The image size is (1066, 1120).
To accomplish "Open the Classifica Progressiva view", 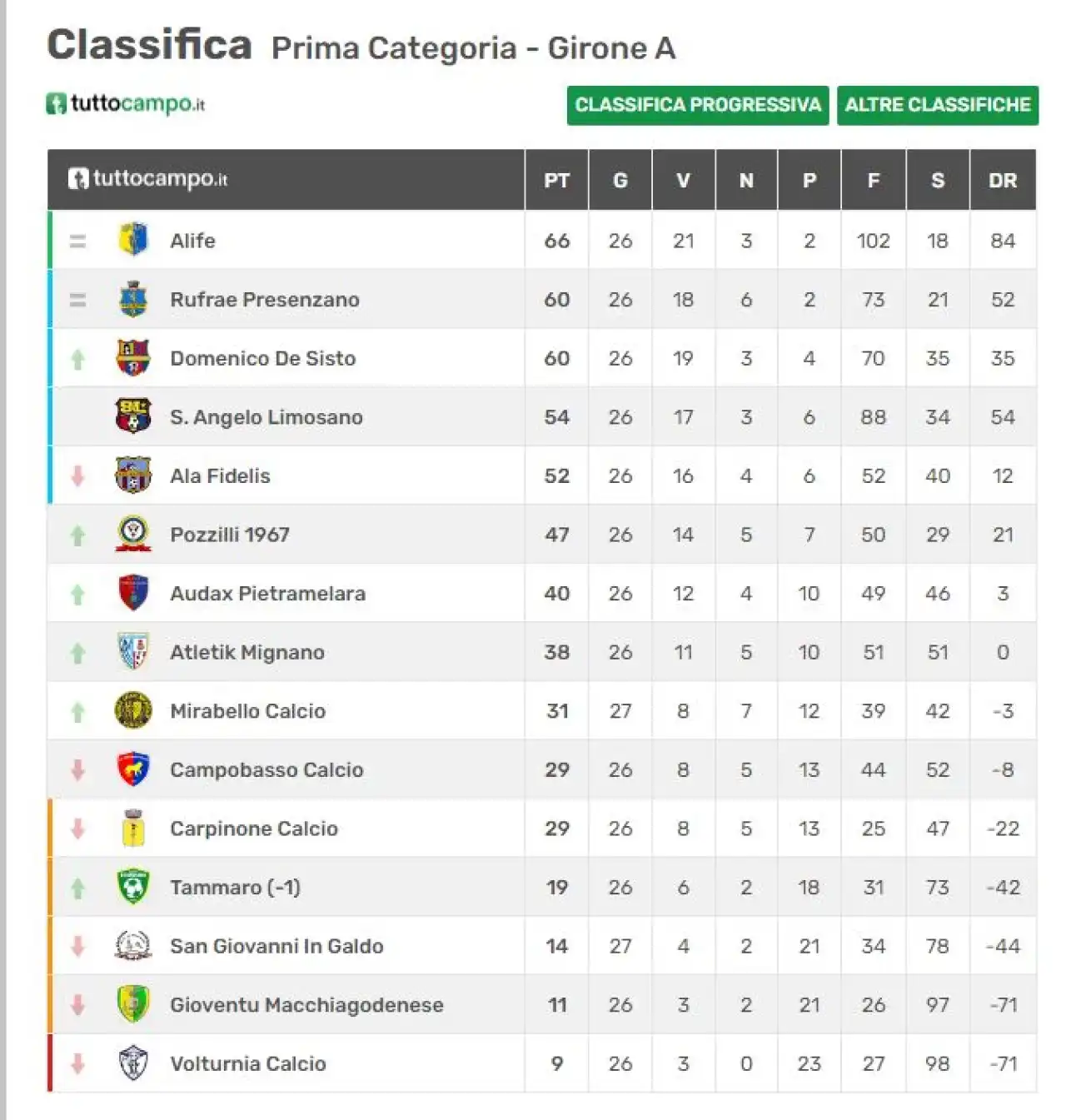I will pos(698,105).
